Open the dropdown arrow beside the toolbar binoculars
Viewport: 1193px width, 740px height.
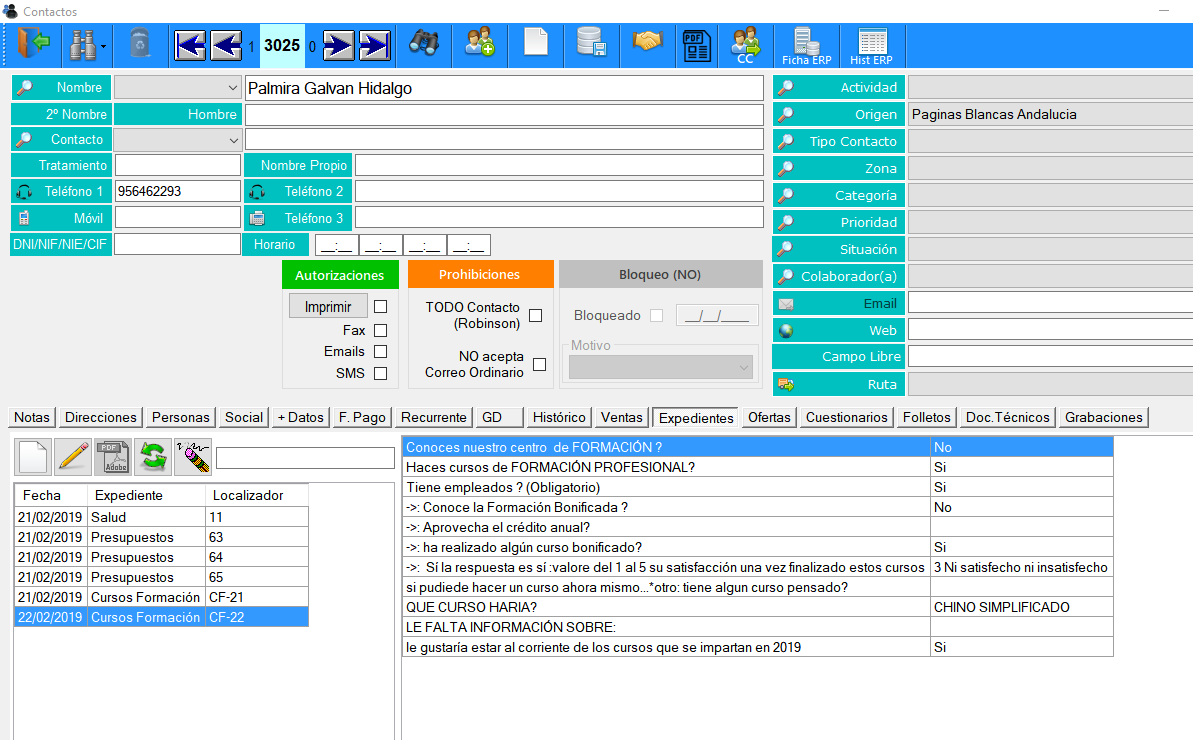point(103,46)
